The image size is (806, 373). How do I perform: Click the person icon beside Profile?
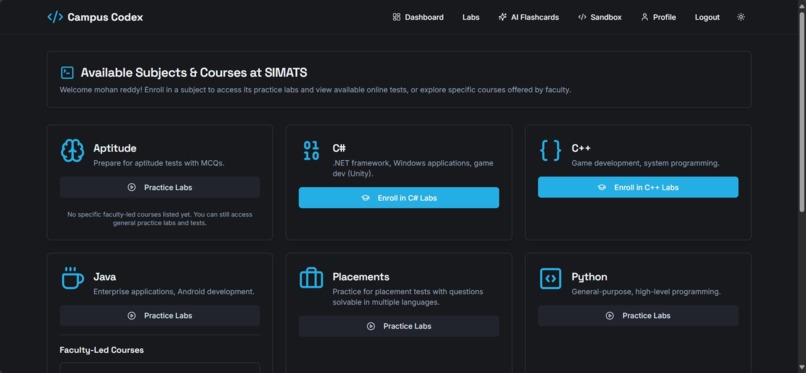[645, 17]
